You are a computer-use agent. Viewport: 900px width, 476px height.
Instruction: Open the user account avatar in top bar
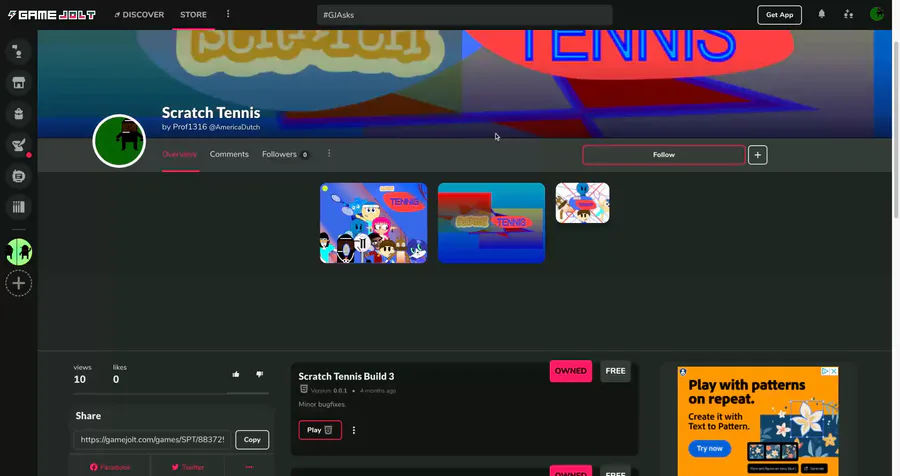(x=876, y=14)
